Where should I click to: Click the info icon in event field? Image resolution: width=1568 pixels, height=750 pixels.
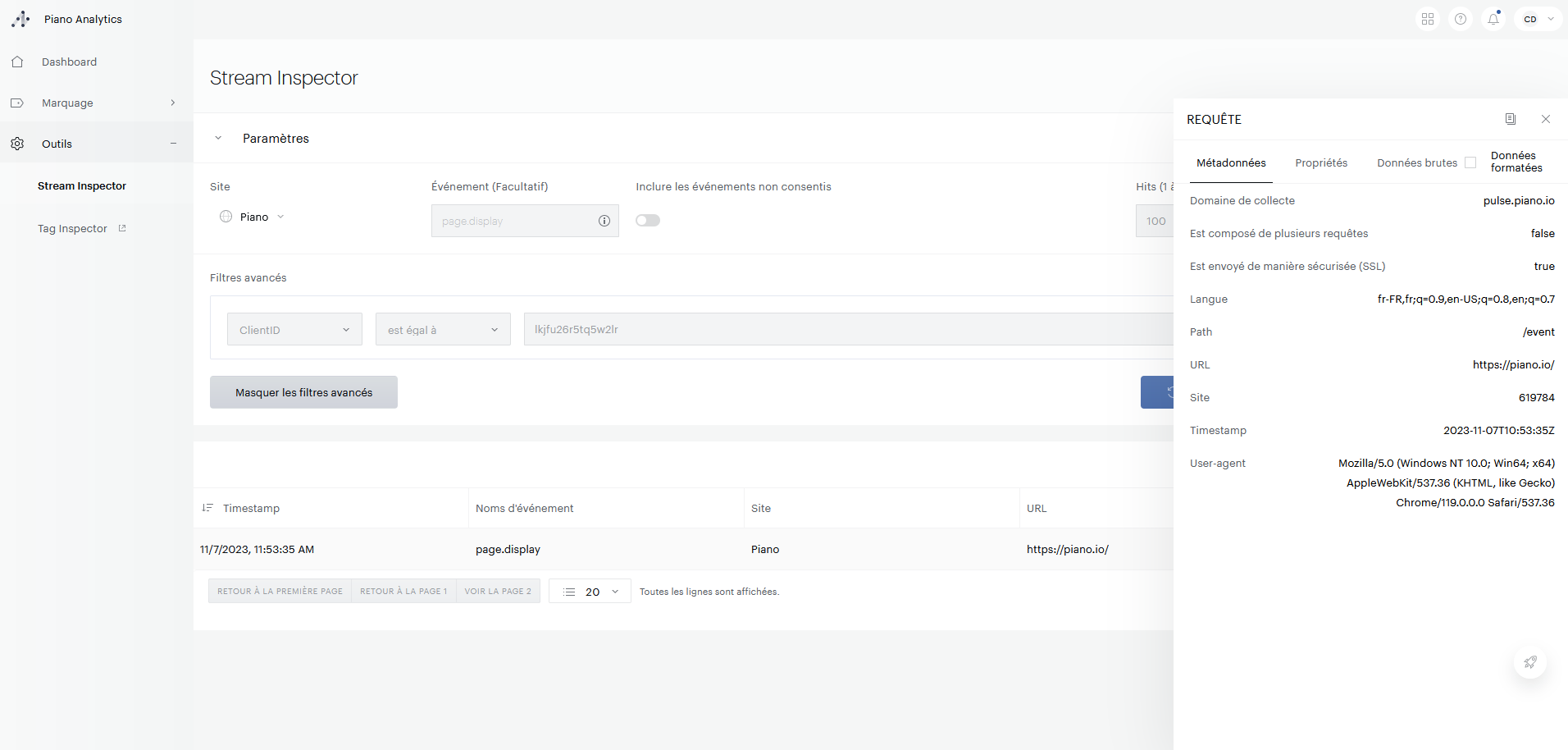click(604, 221)
